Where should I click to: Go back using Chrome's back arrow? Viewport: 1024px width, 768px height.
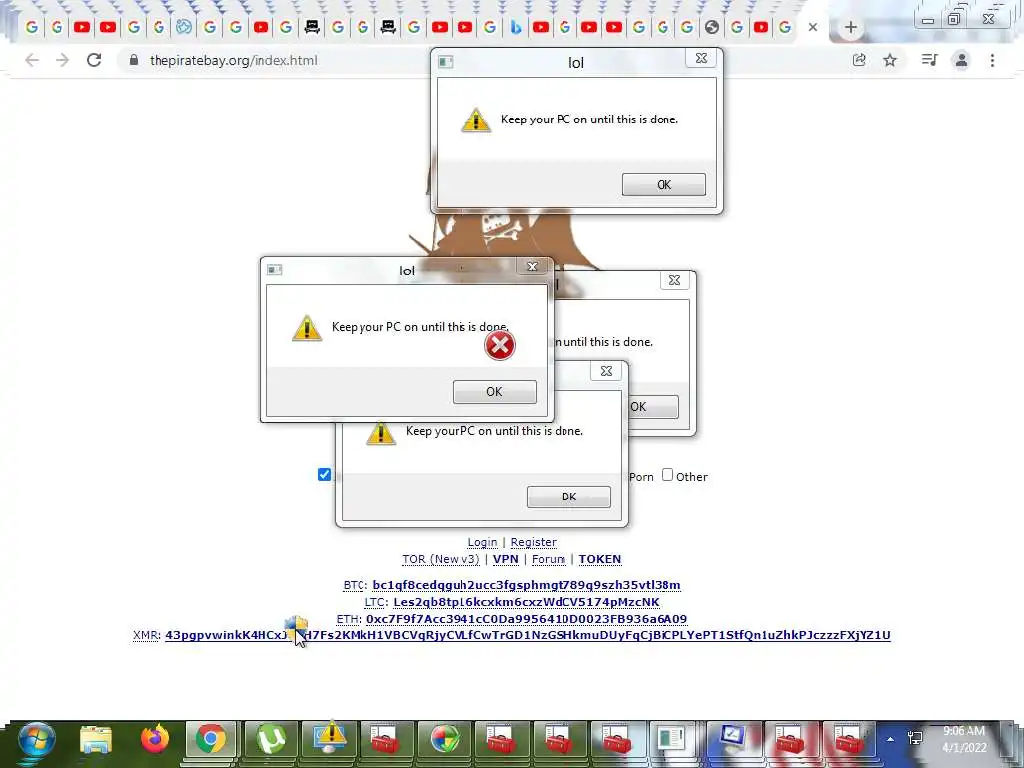pyautogui.click(x=31, y=60)
